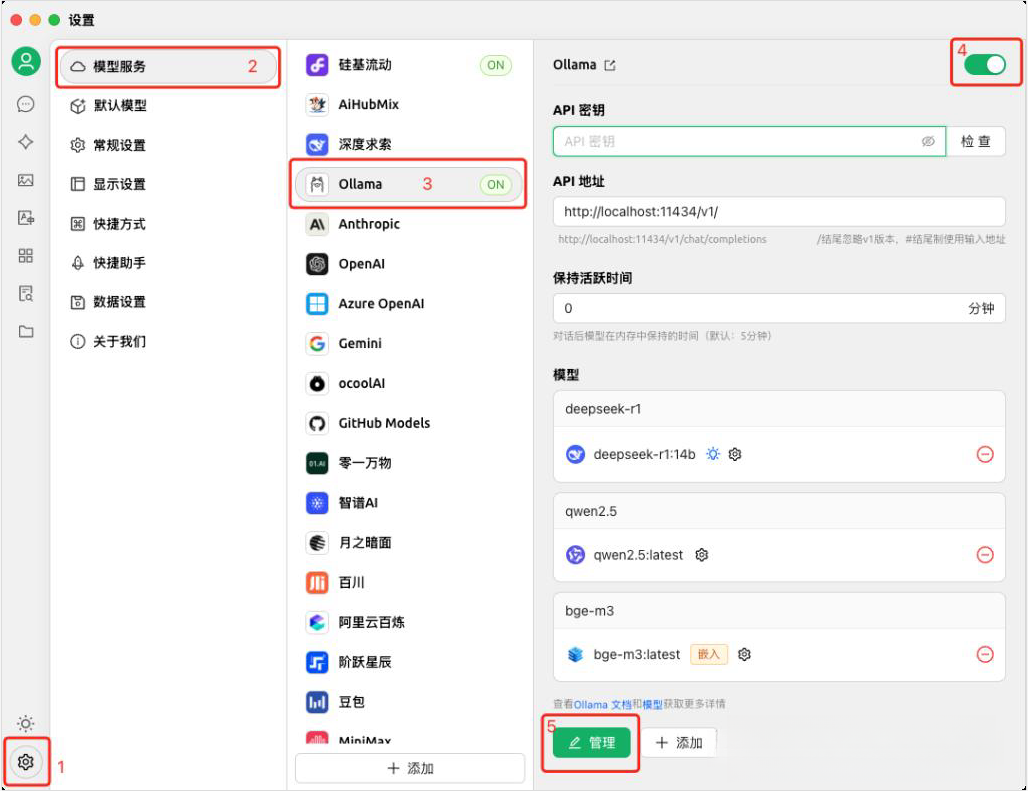This screenshot has height=791, width=1028.
Task: Open settings via the gear icon
Action: coord(26,762)
